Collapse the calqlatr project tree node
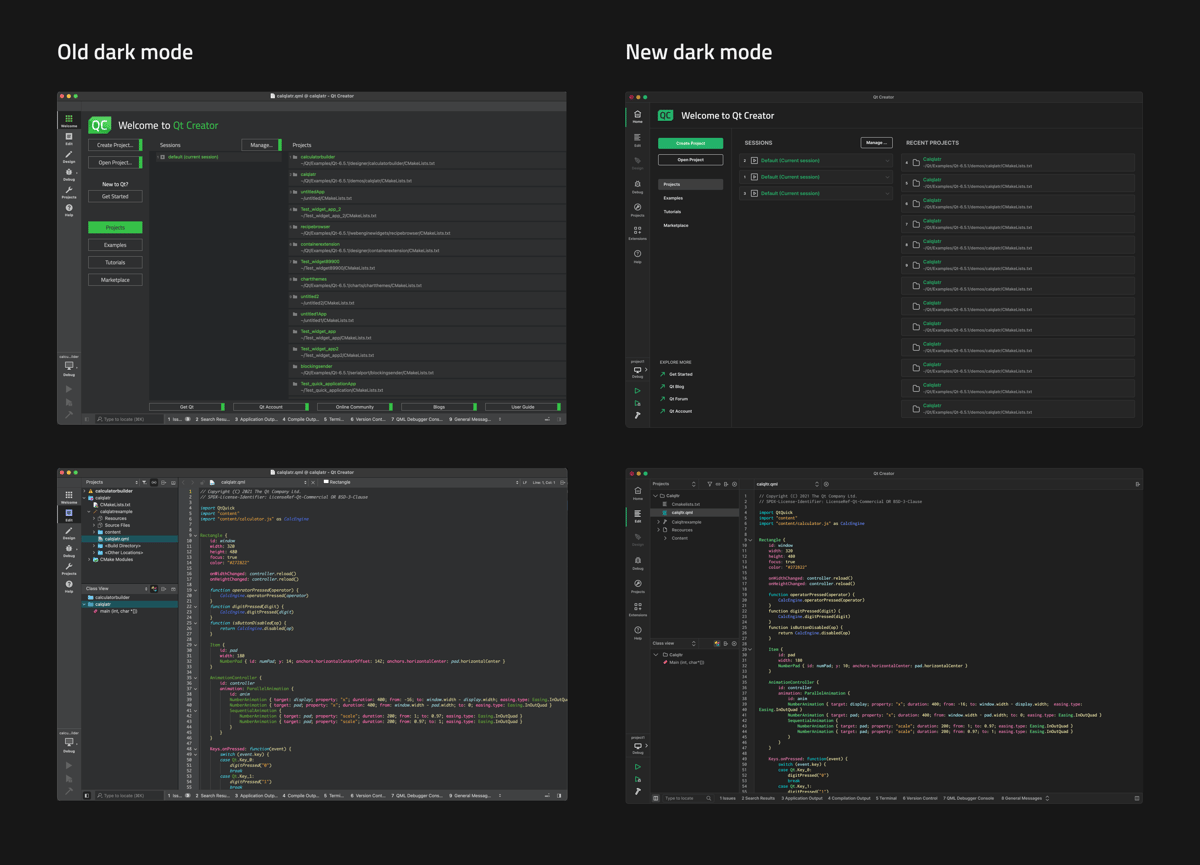This screenshot has height=865, width=1200. tap(656, 496)
